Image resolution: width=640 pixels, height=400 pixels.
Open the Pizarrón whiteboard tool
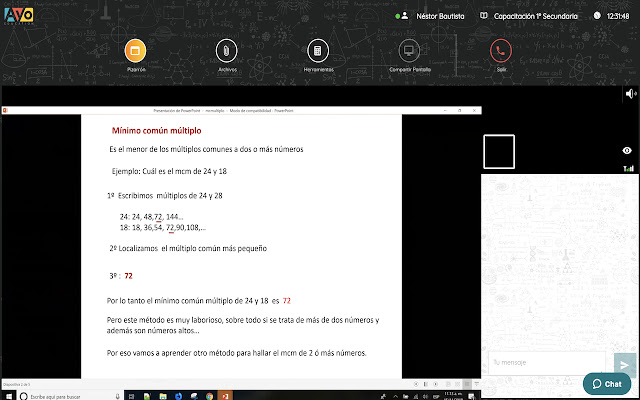(135, 51)
